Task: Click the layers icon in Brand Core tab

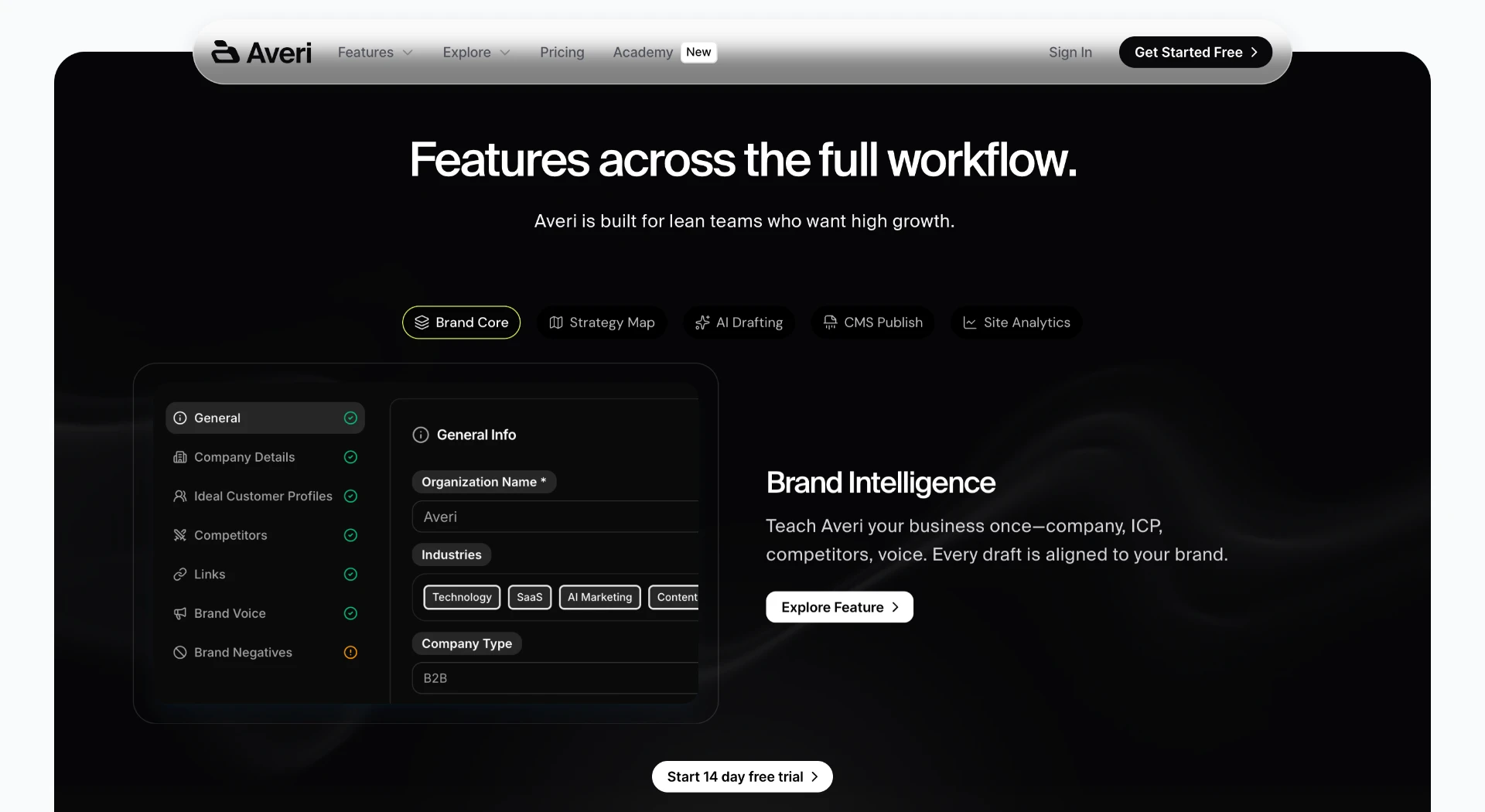Action: click(x=422, y=322)
